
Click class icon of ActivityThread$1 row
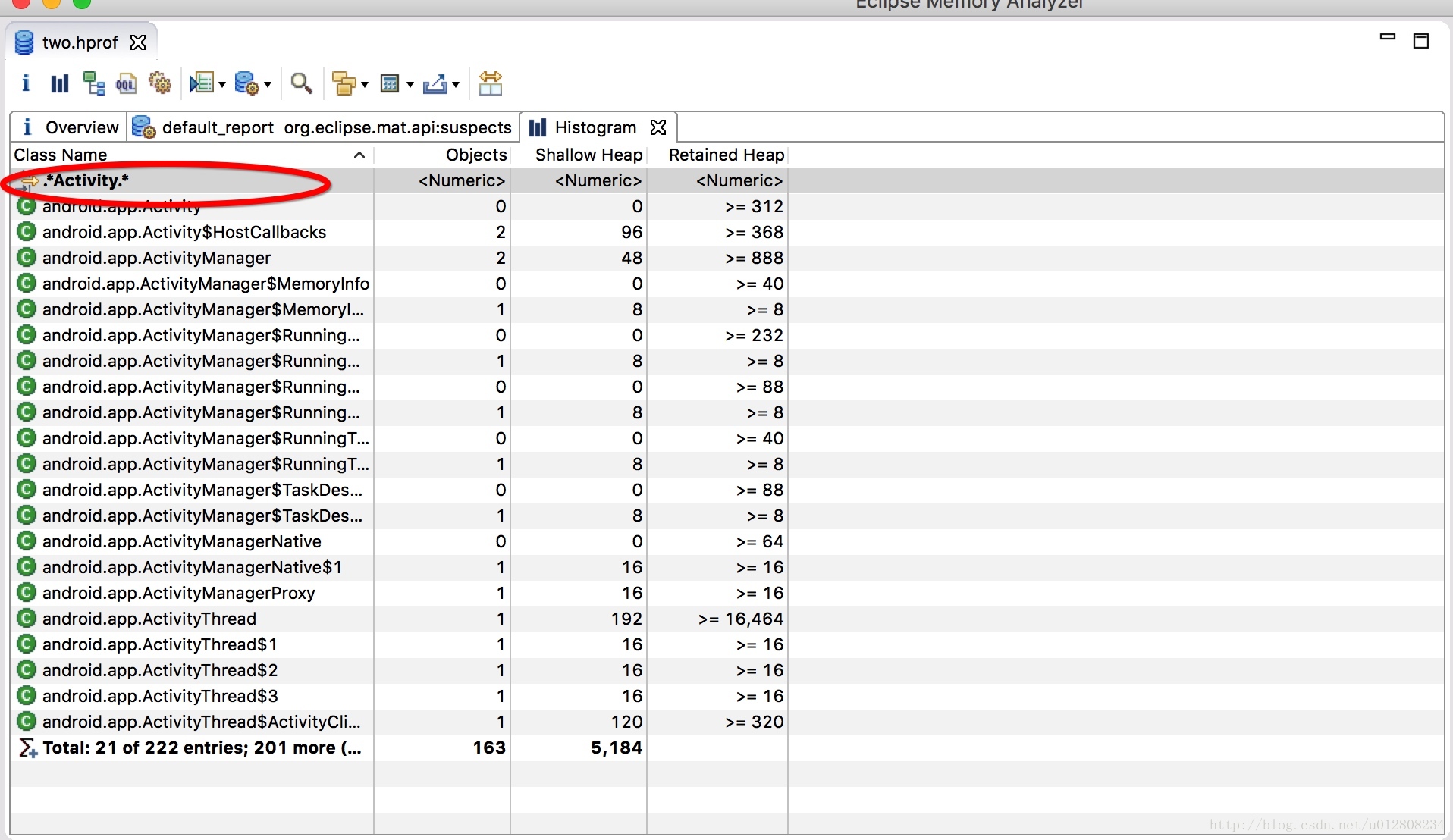[27, 644]
